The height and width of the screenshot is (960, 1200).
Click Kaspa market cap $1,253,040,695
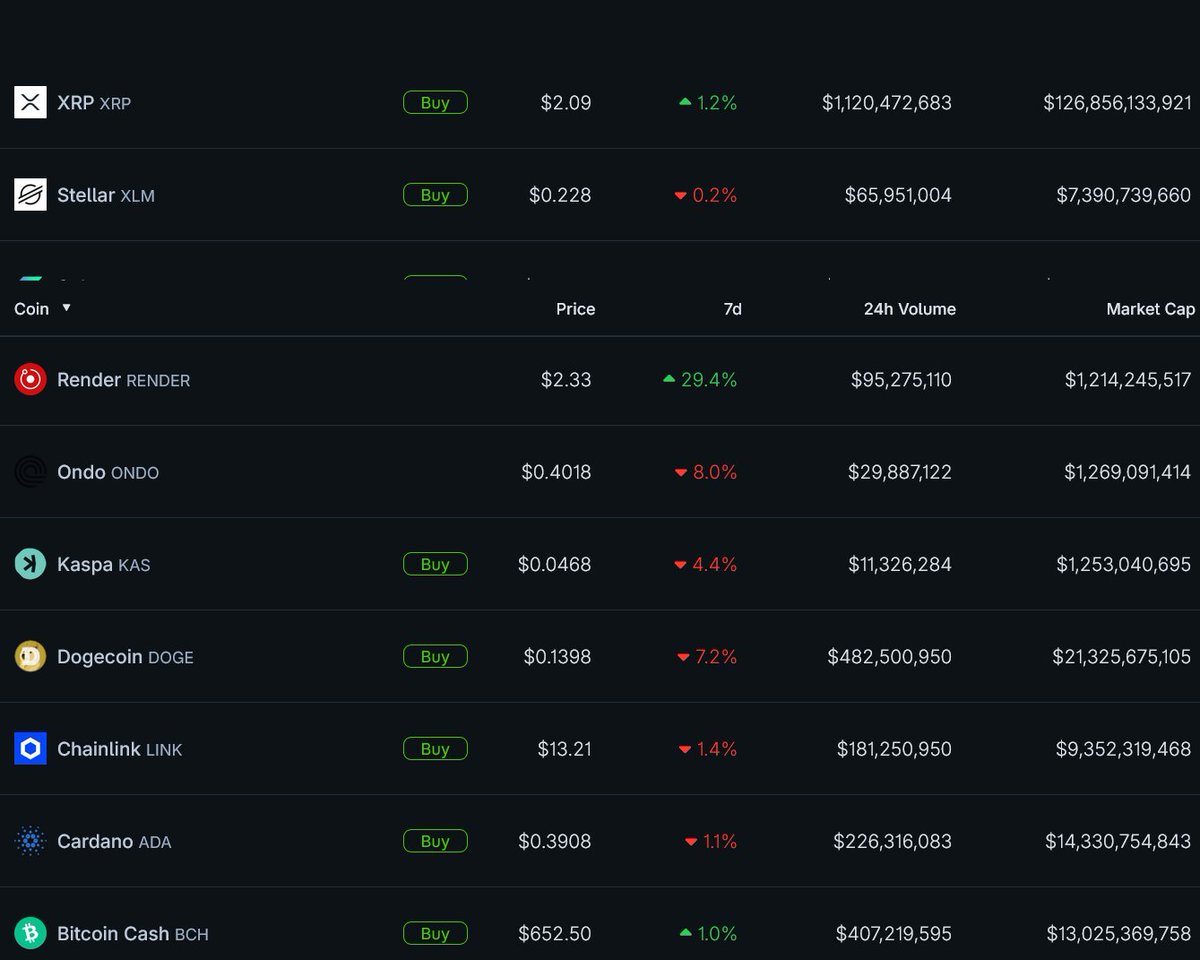[x=1124, y=564]
